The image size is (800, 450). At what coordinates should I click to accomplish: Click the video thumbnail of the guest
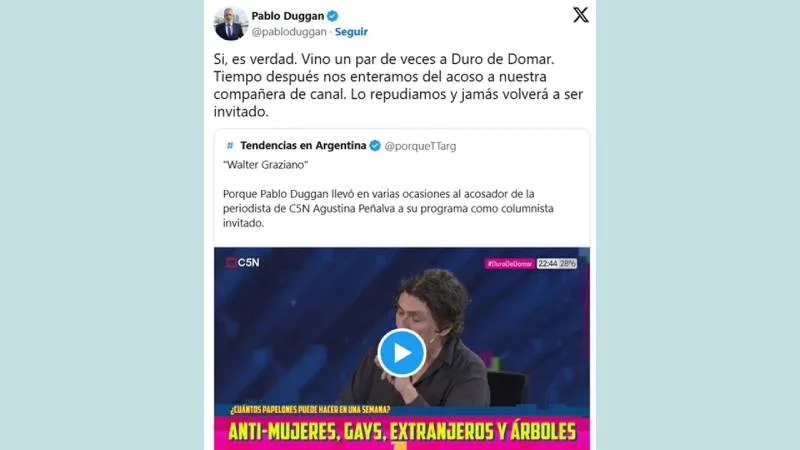[x=402, y=348]
